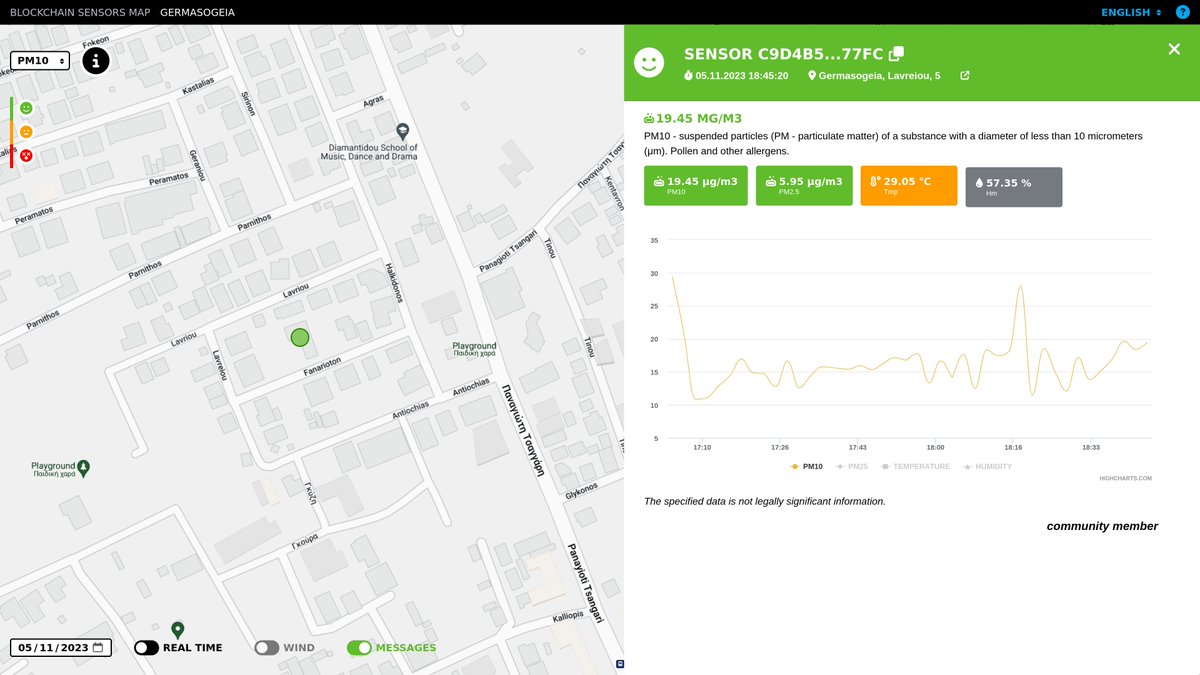Enable the Wind toggle

tap(266, 648)
